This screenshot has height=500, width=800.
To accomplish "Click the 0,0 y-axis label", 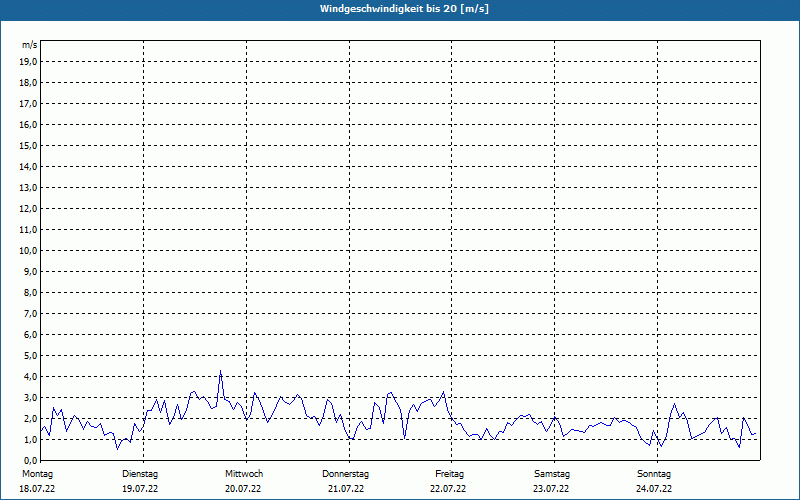I will click(32, 460).
